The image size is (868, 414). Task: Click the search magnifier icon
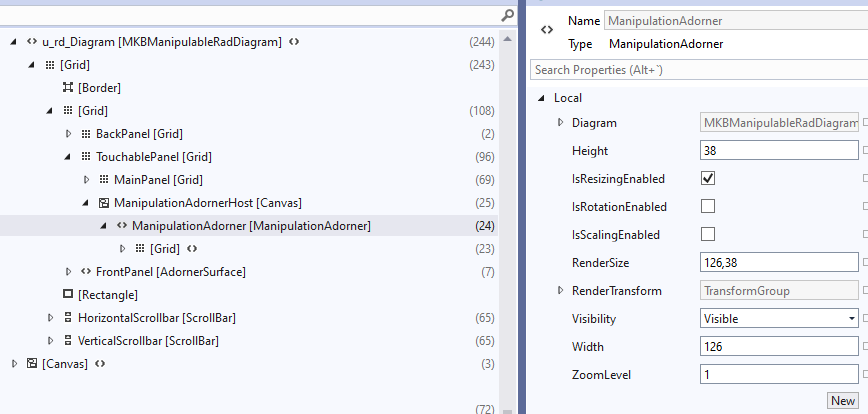(508, 15)
